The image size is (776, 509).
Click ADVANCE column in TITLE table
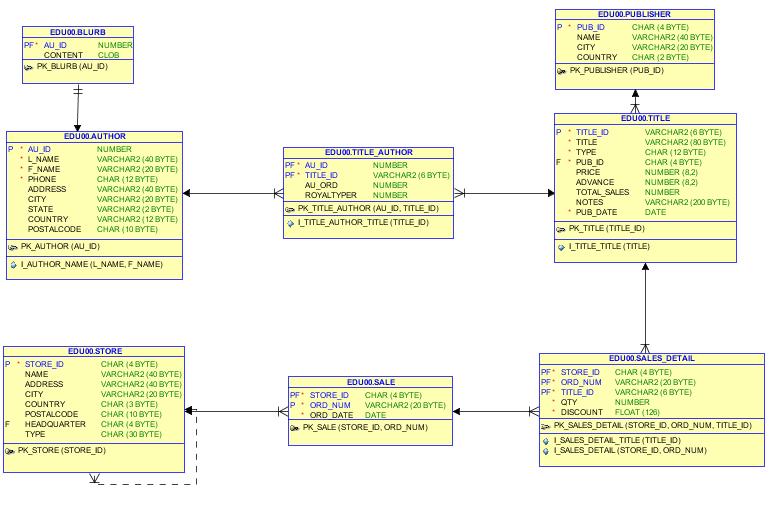click(594, 182)
